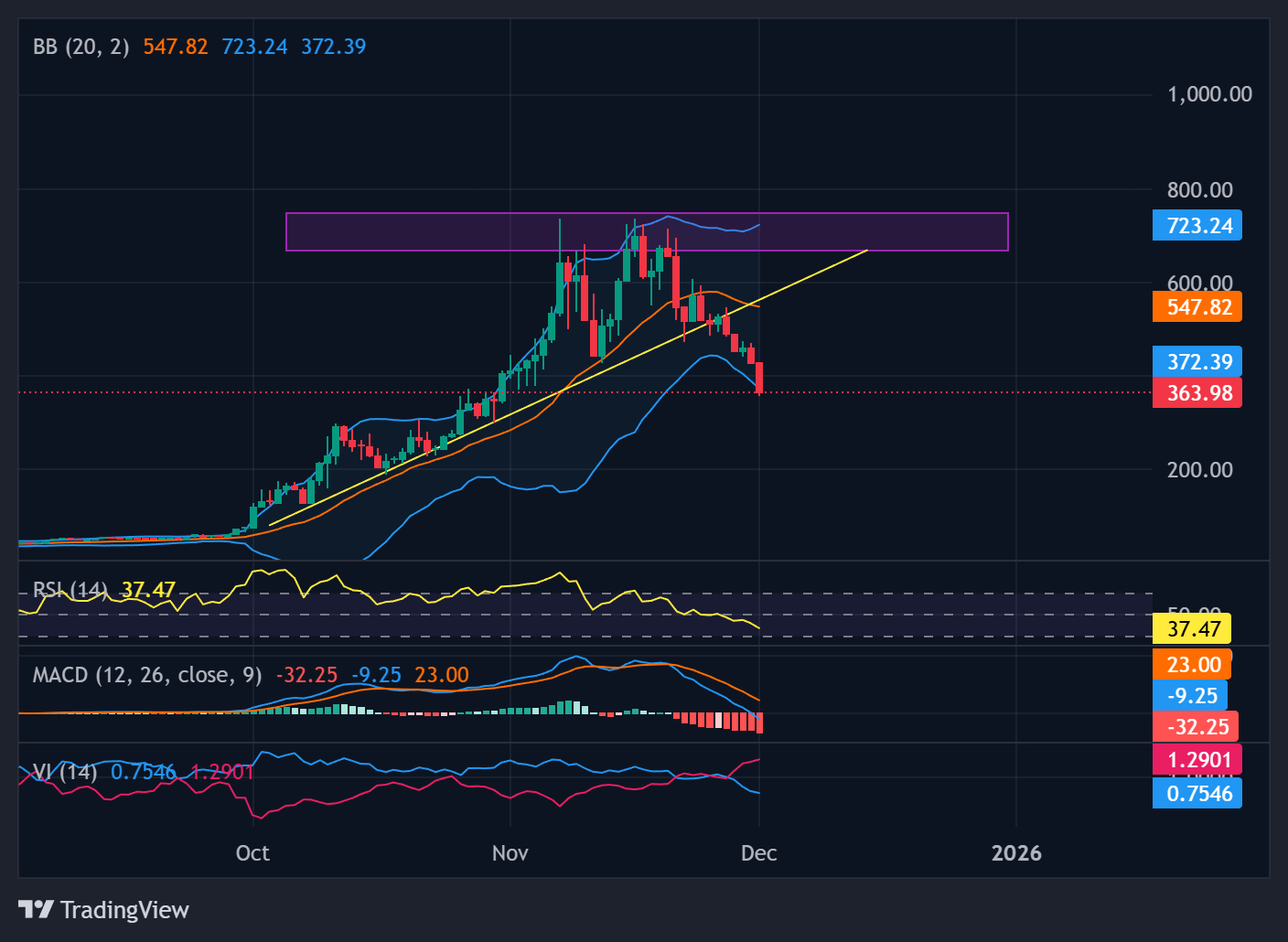Click the TradingView logo icon
The width and height of the screenshot is (1288, 942).
pyautogui.click(x=37, y=909)
